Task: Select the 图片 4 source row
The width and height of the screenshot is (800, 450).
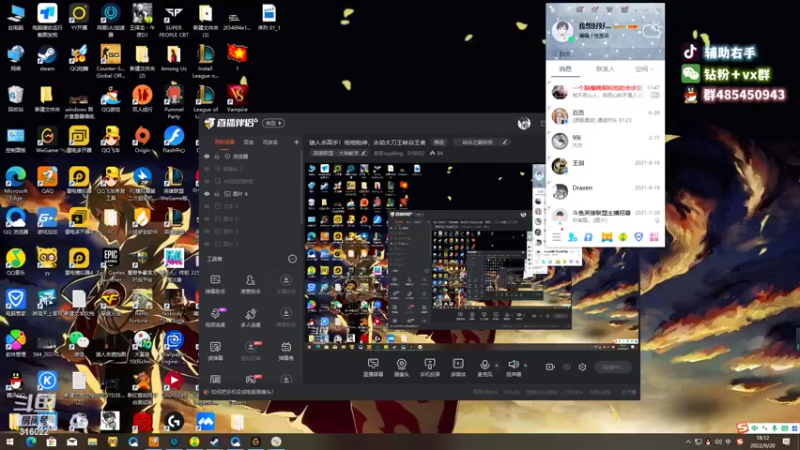Action: pyautogui.click(x=252, y=194)
